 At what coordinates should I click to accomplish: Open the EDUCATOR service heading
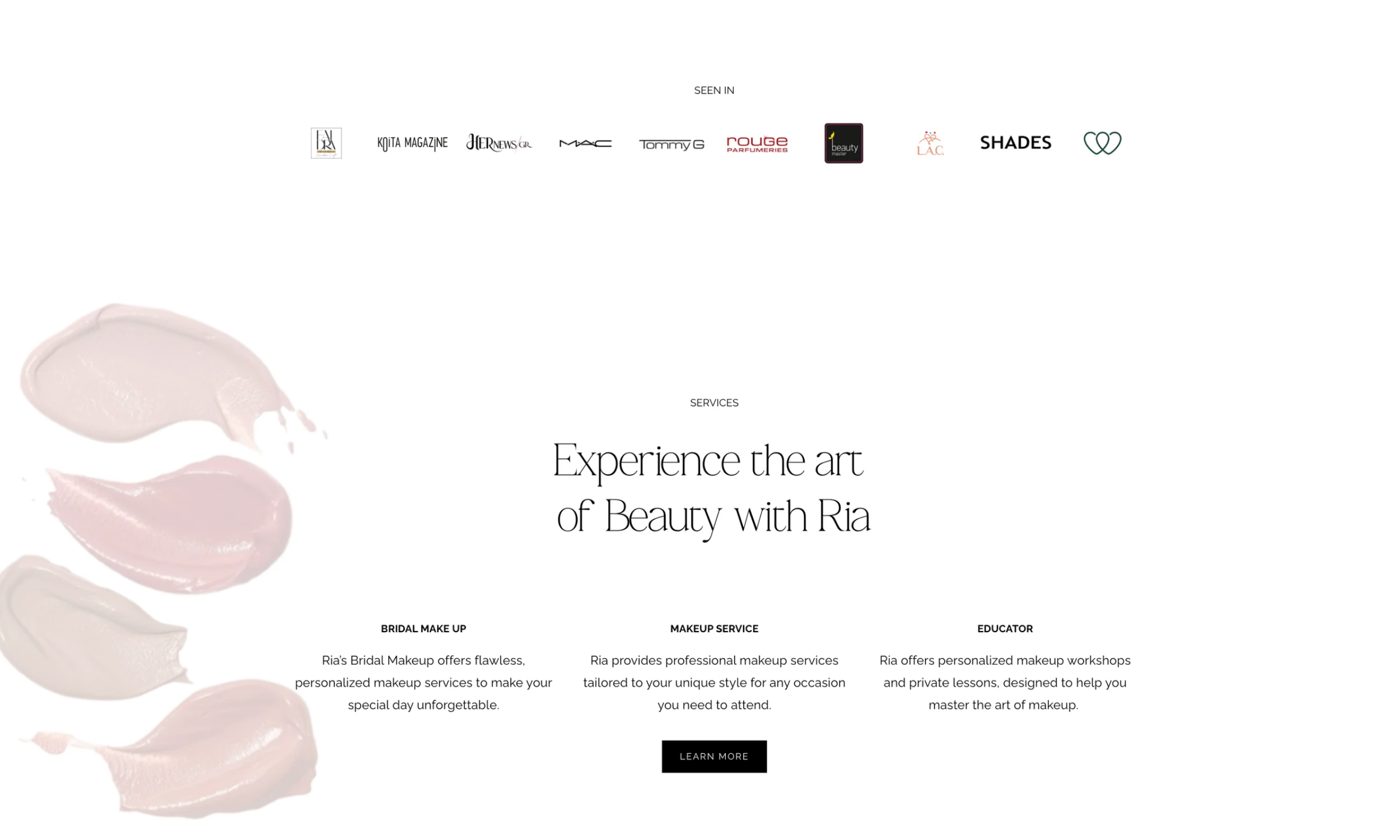(x=1005, y=628)
